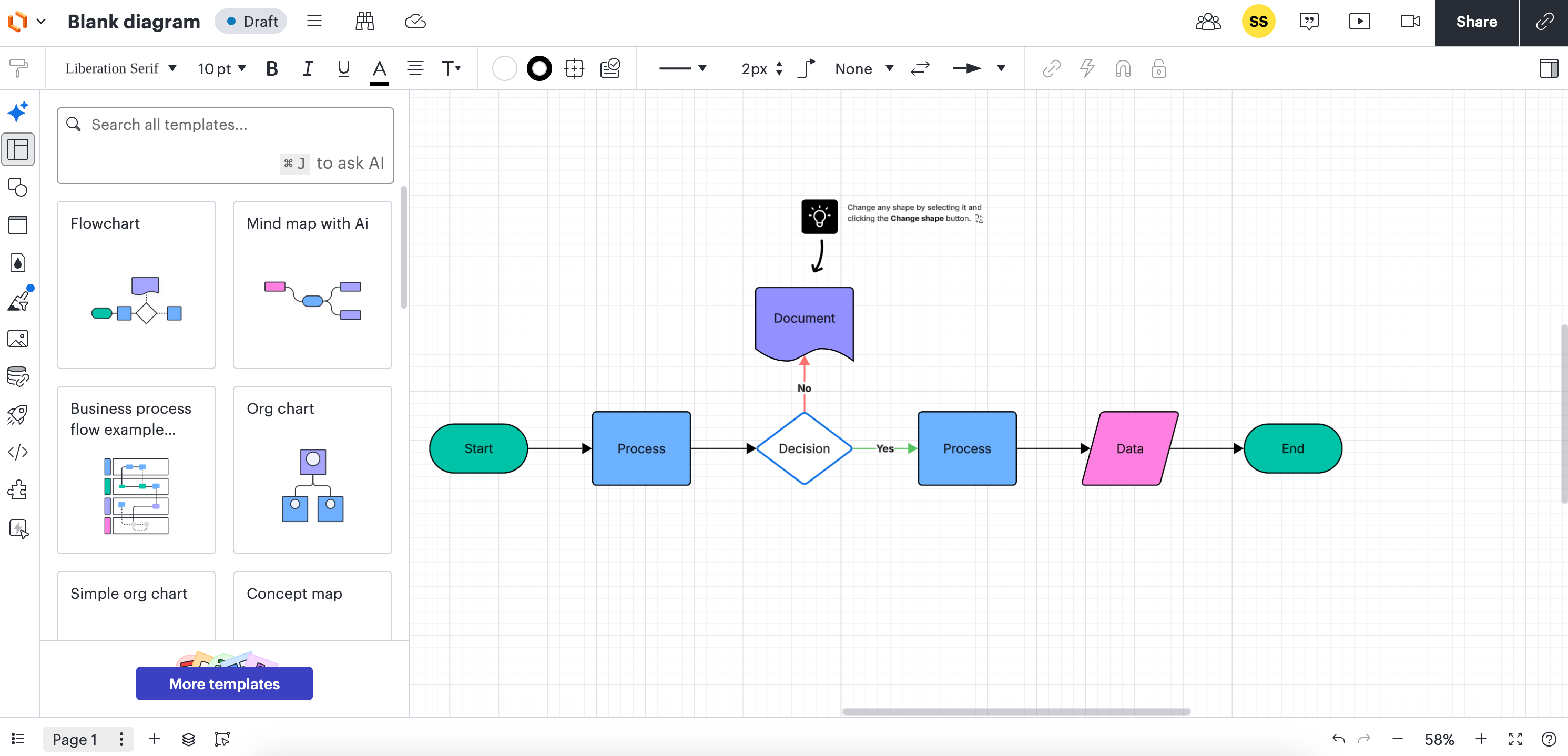Undo the last action
The image size is (1568, 756).
coord(1339,739)
